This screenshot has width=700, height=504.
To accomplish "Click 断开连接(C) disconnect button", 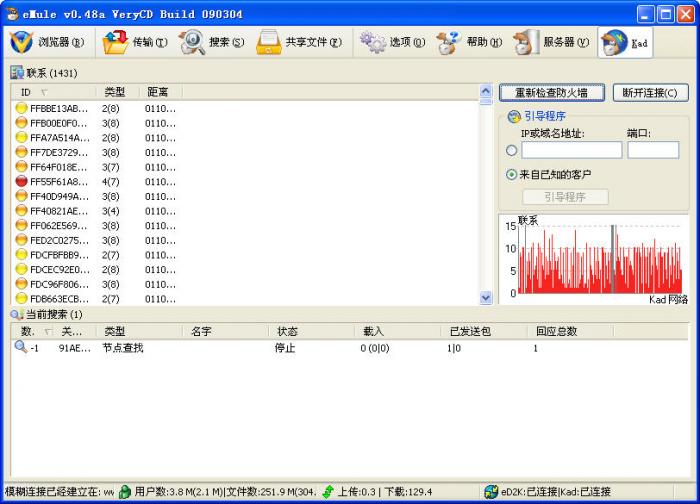I will [650, 93].
